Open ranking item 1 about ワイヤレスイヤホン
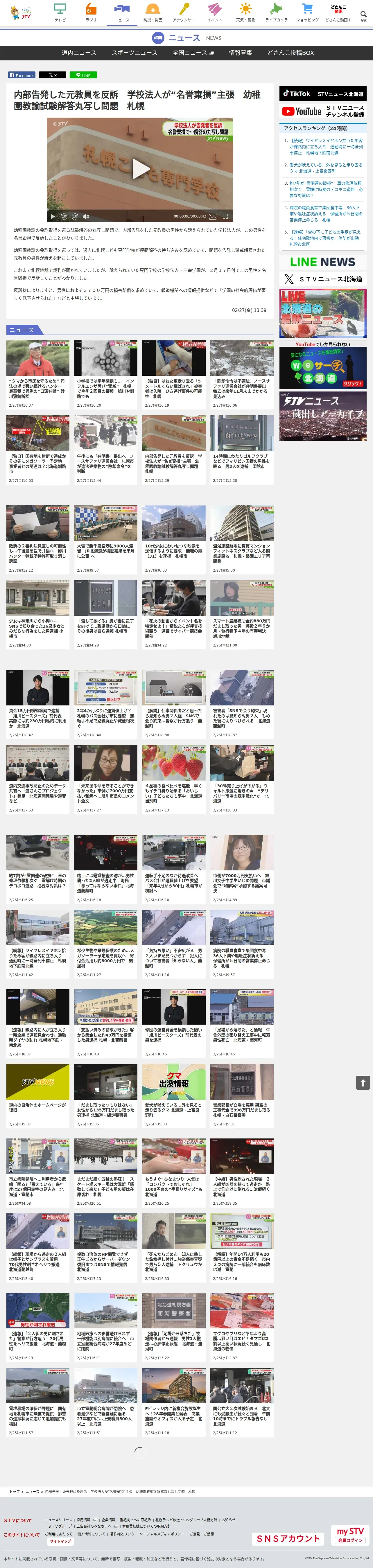Image resolution: width=373 pixels, height=1568 pixels. (x=326, y=147)
